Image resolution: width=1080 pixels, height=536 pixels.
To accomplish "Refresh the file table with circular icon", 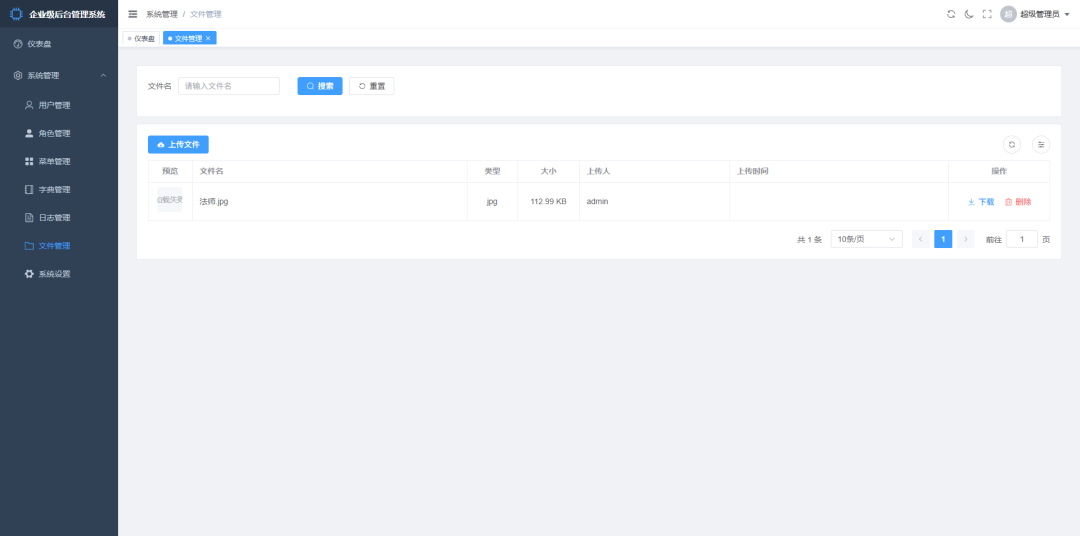I will [x=1012, y=145].
